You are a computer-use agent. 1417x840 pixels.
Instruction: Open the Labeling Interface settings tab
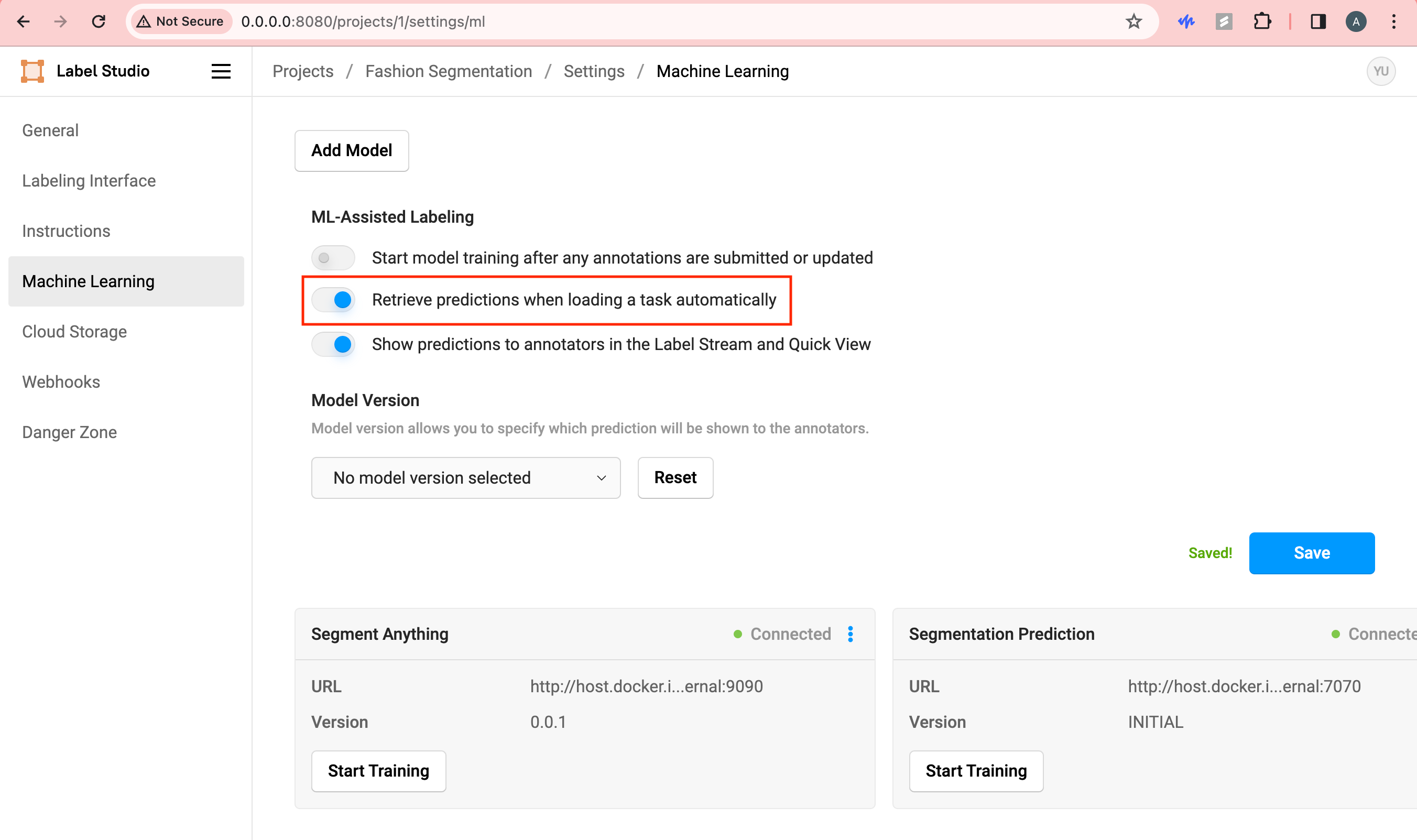point(89,181)
